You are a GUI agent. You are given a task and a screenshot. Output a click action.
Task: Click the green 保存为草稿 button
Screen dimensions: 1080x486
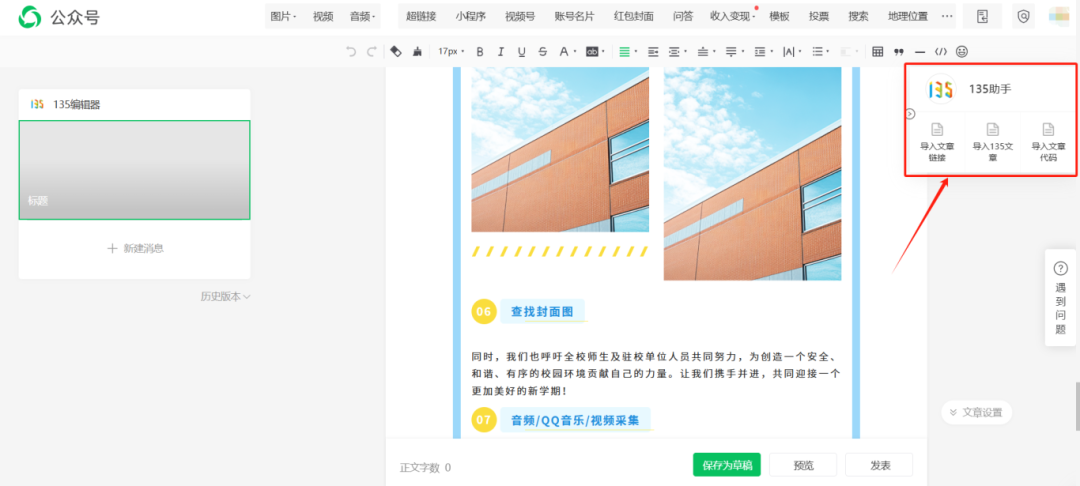(727, 465)
